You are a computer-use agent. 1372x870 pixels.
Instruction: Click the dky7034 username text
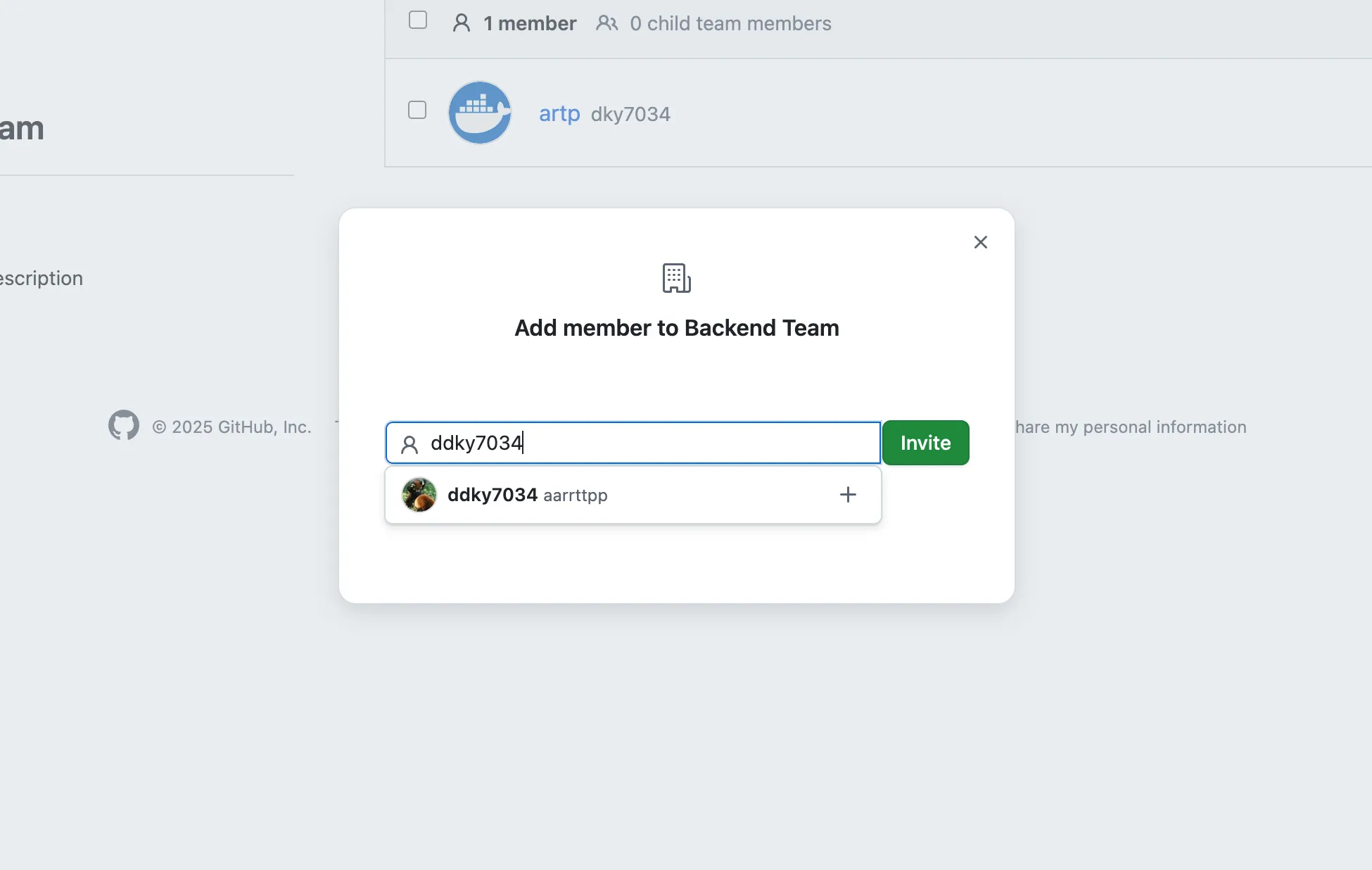pyautogui.click(x=630, y=114)
